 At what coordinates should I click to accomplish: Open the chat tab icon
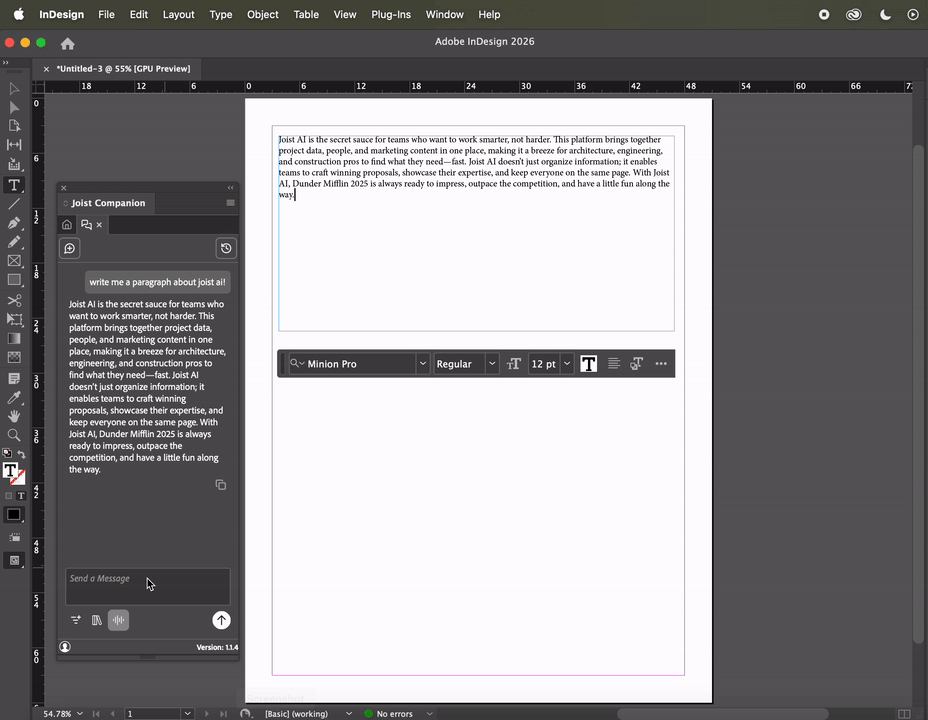(x=86, y=225)
